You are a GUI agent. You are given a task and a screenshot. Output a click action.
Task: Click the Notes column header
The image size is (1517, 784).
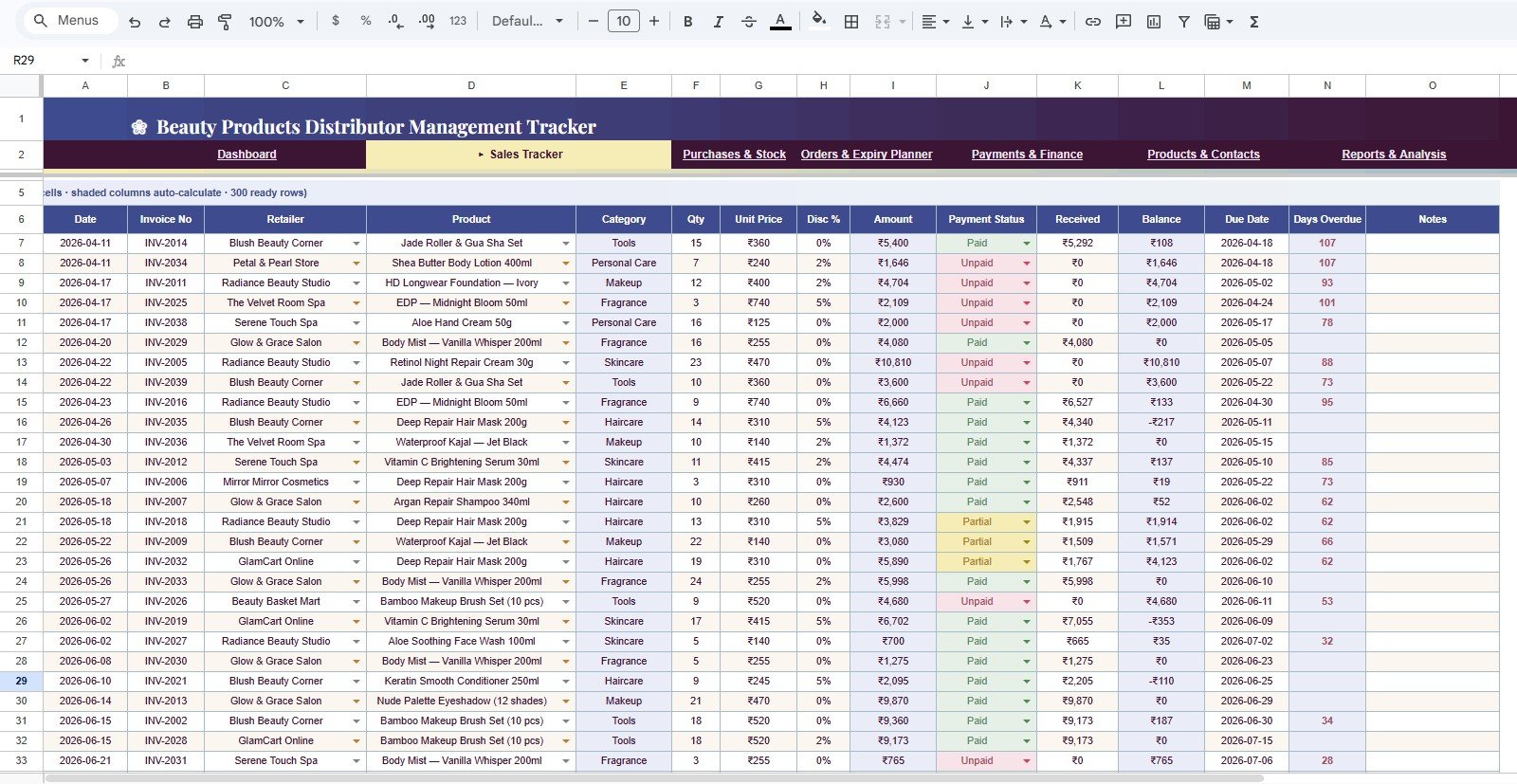(1433, 219)
